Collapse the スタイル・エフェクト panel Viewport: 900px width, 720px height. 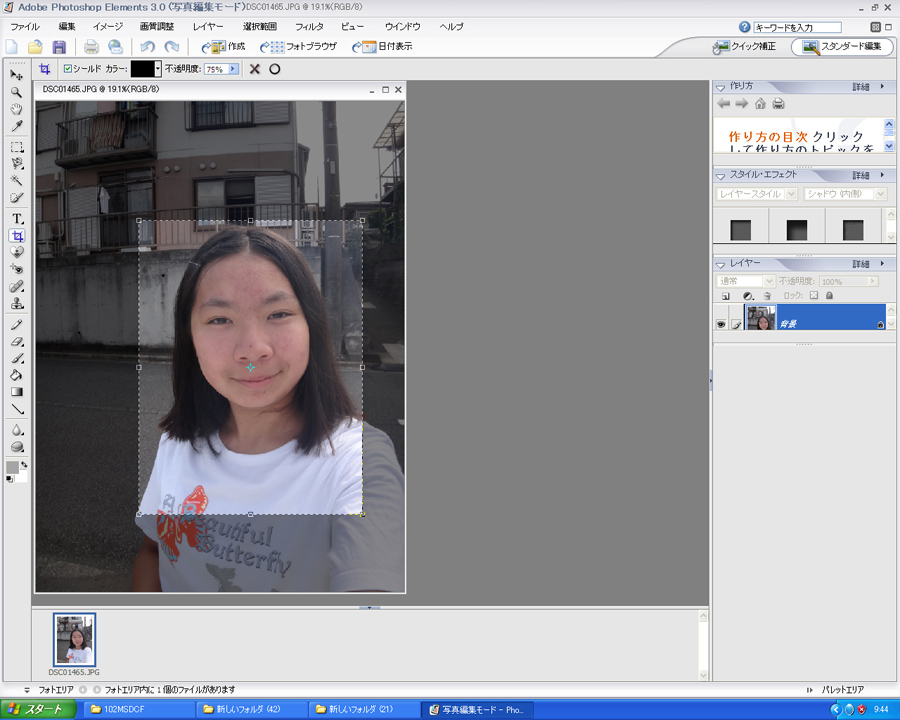pos(722,175)
